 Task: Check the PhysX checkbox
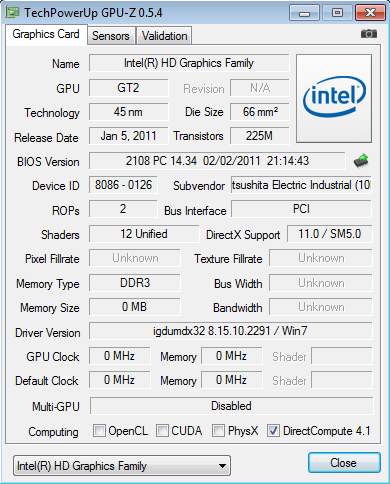point(218,430)
